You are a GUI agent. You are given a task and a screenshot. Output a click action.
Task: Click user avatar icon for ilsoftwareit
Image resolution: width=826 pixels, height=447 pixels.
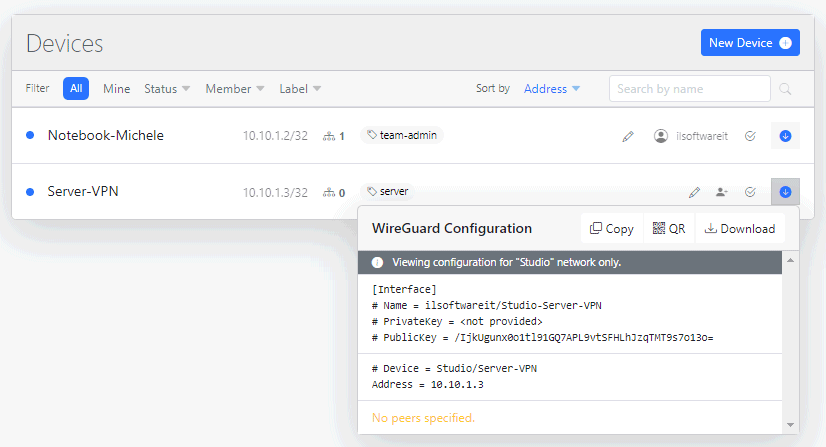661,136
